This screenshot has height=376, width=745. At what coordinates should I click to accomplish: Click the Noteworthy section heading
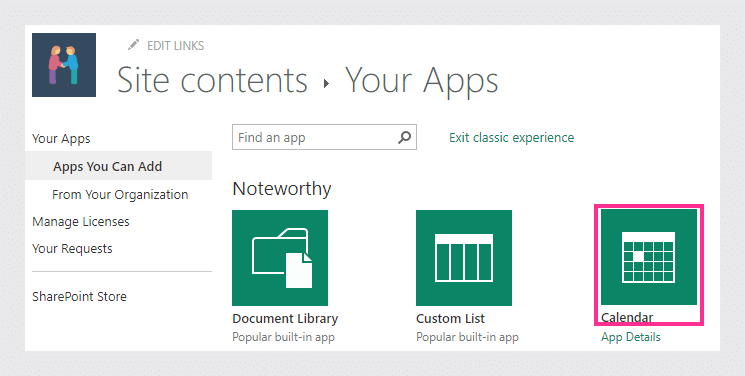click(282, 189)
